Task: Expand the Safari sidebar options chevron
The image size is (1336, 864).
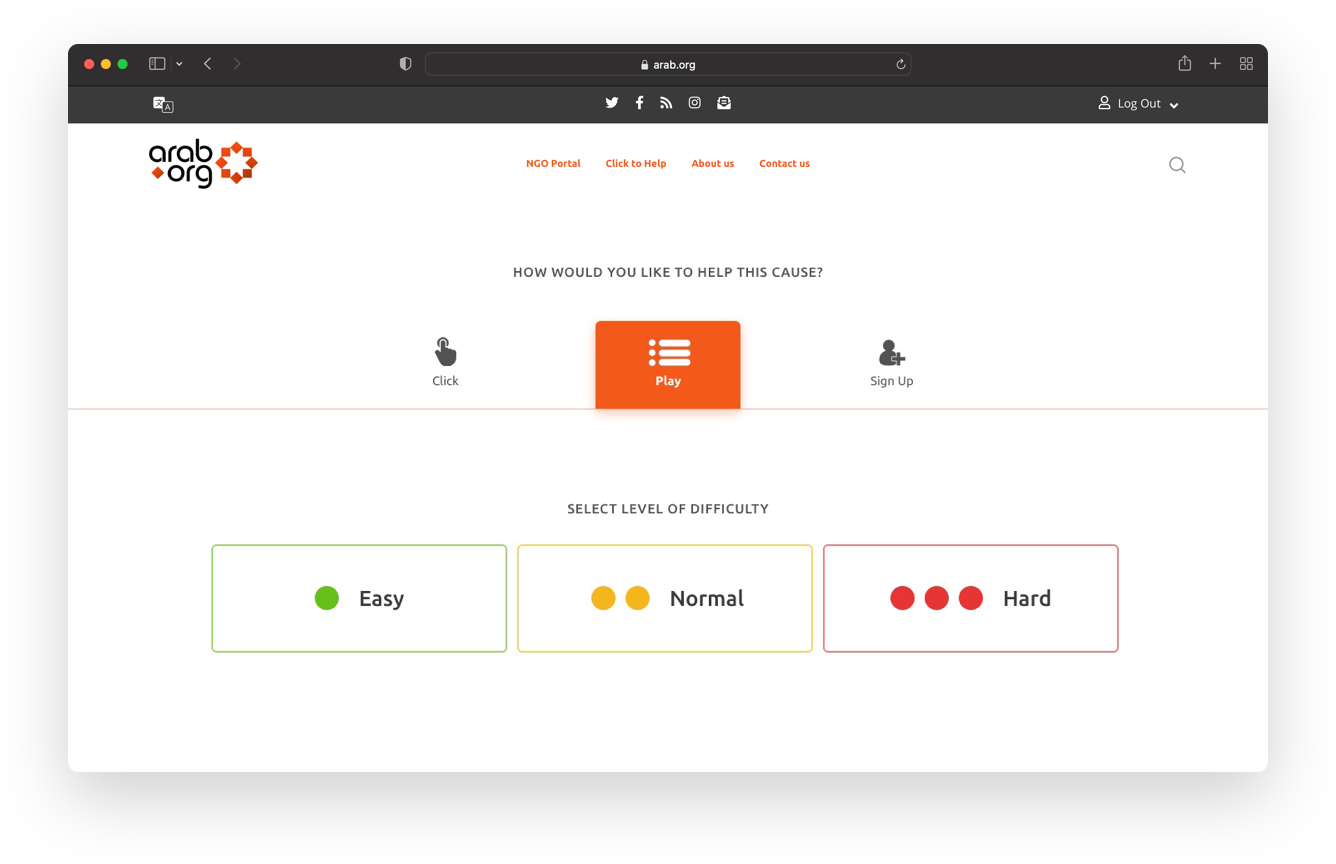Action: [179, 64]
